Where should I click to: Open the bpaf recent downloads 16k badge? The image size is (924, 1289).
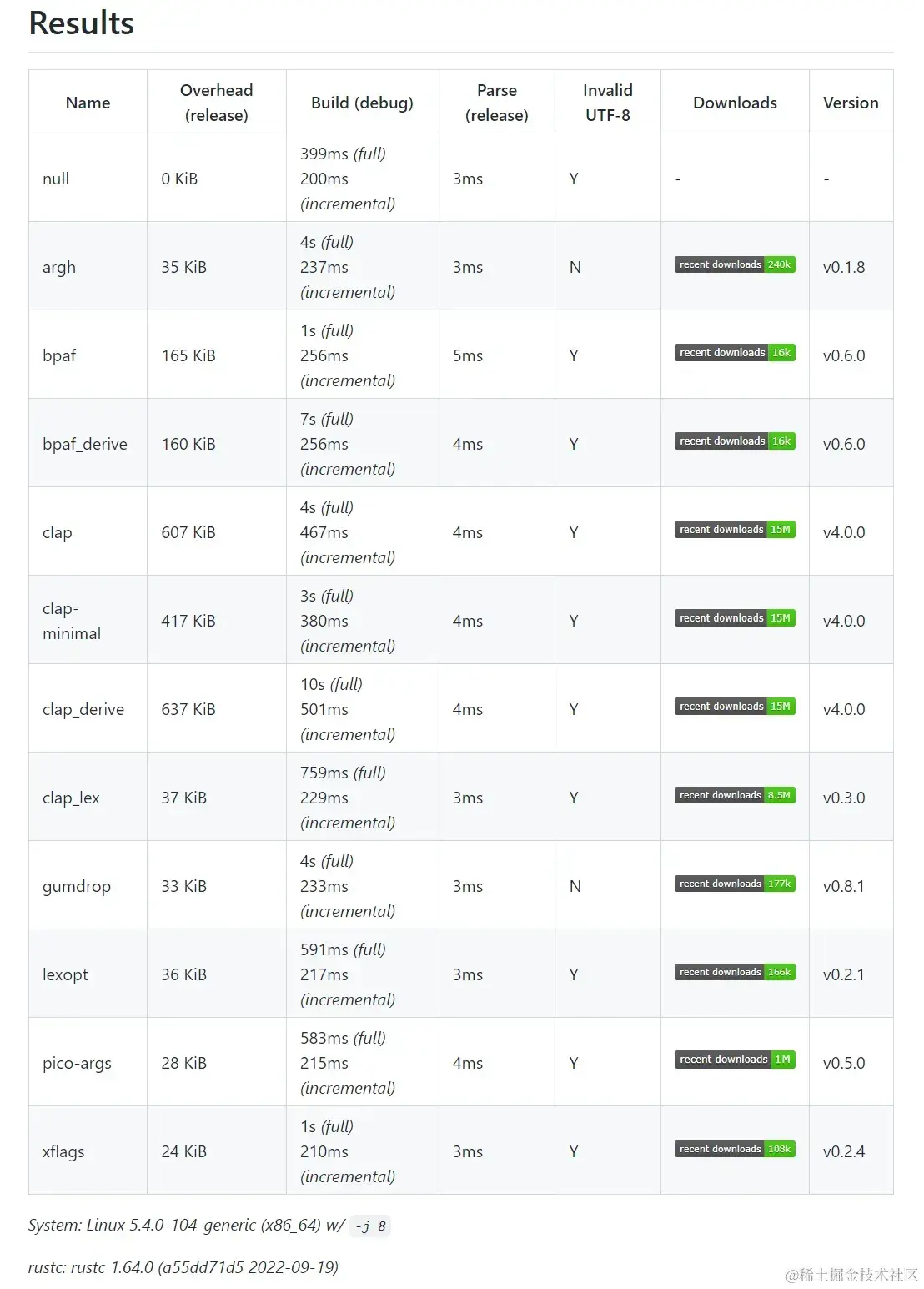[735, 353]
